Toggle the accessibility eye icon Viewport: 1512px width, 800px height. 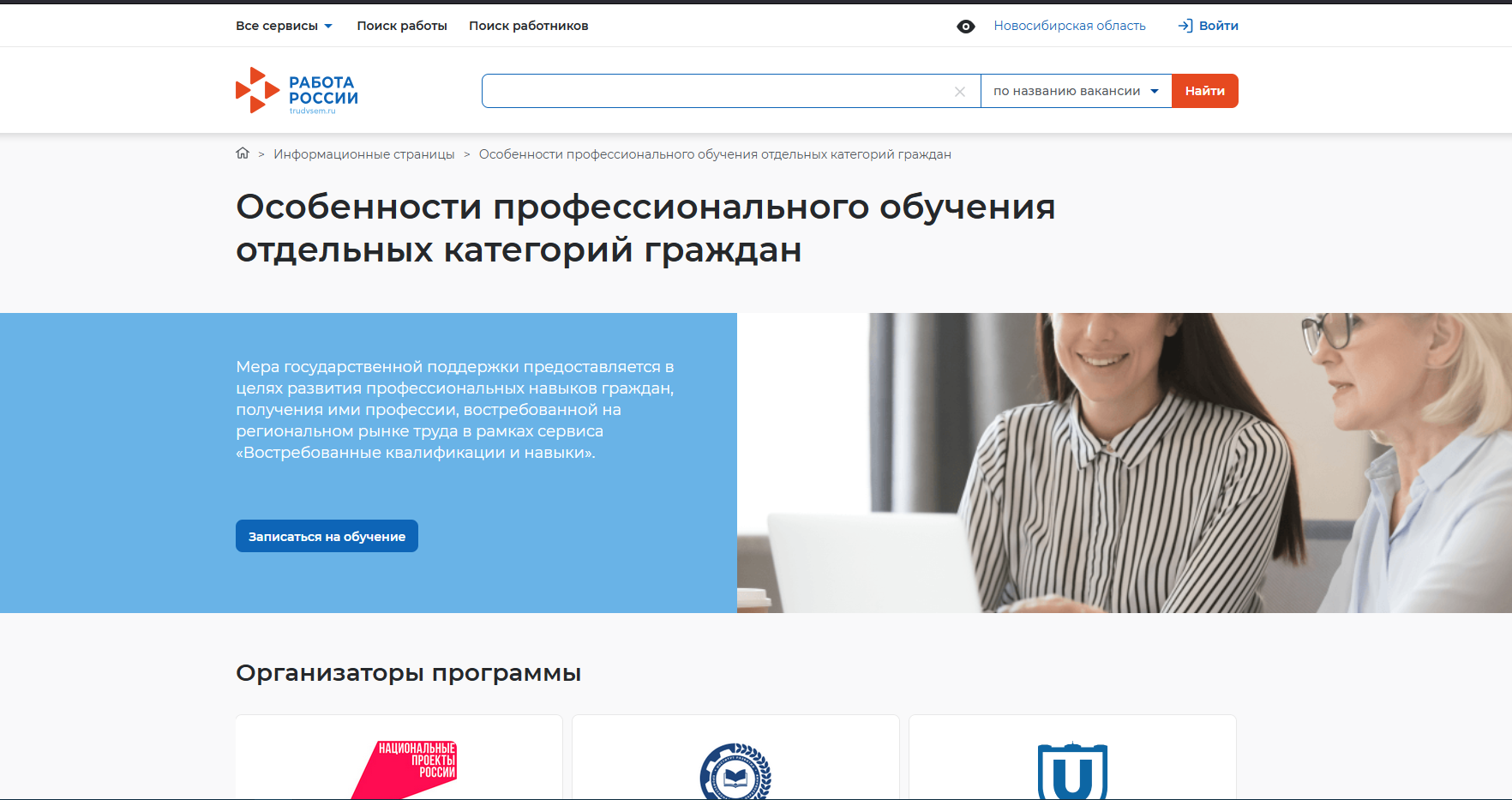[x=965, y=27]
